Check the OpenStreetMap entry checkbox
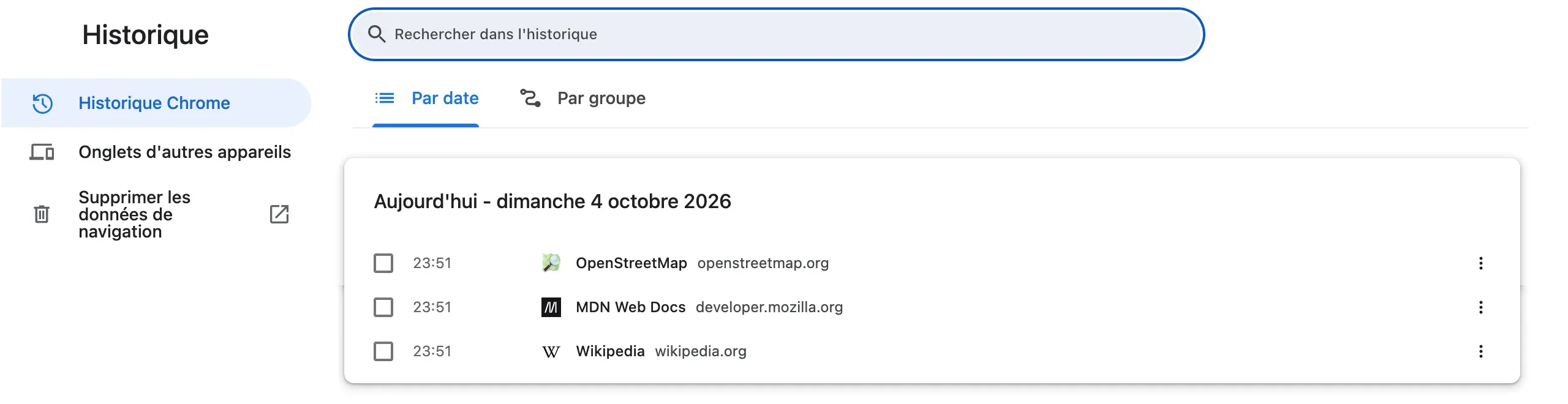The width and height of the screenshot is (1568, 404). [x=383, y=263]
